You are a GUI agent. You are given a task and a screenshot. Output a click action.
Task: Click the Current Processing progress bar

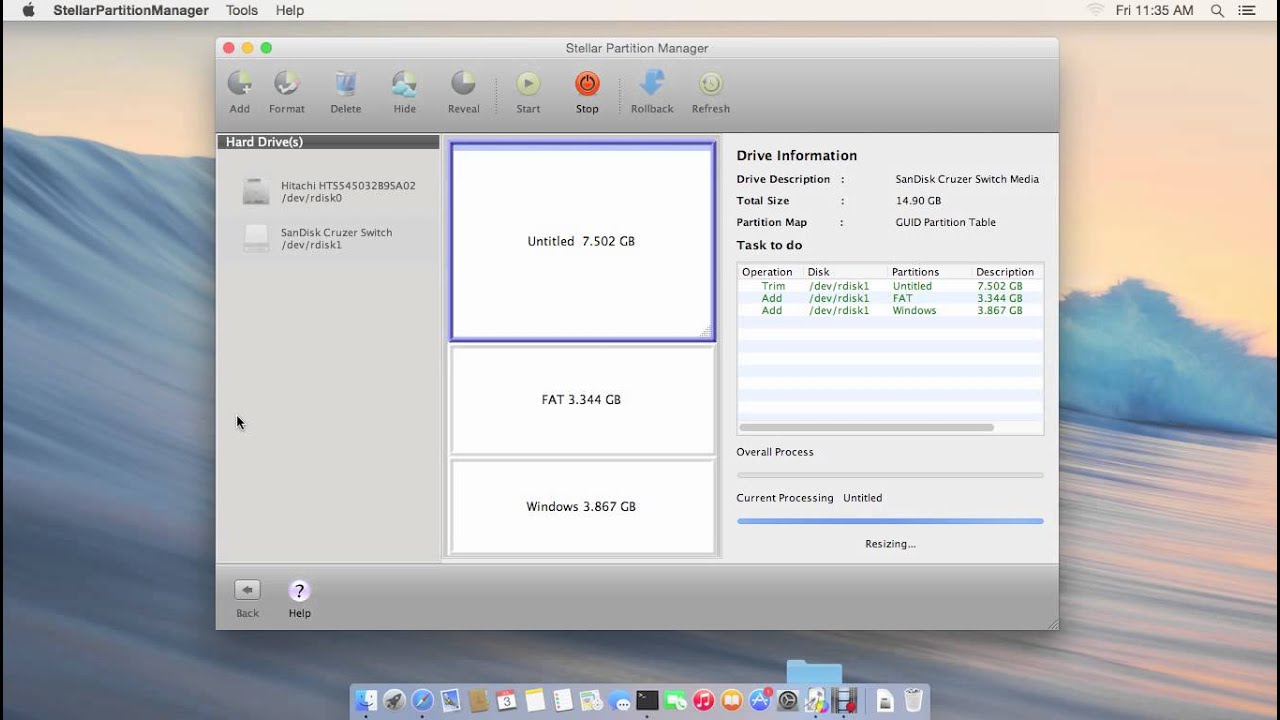coord(890,521)
